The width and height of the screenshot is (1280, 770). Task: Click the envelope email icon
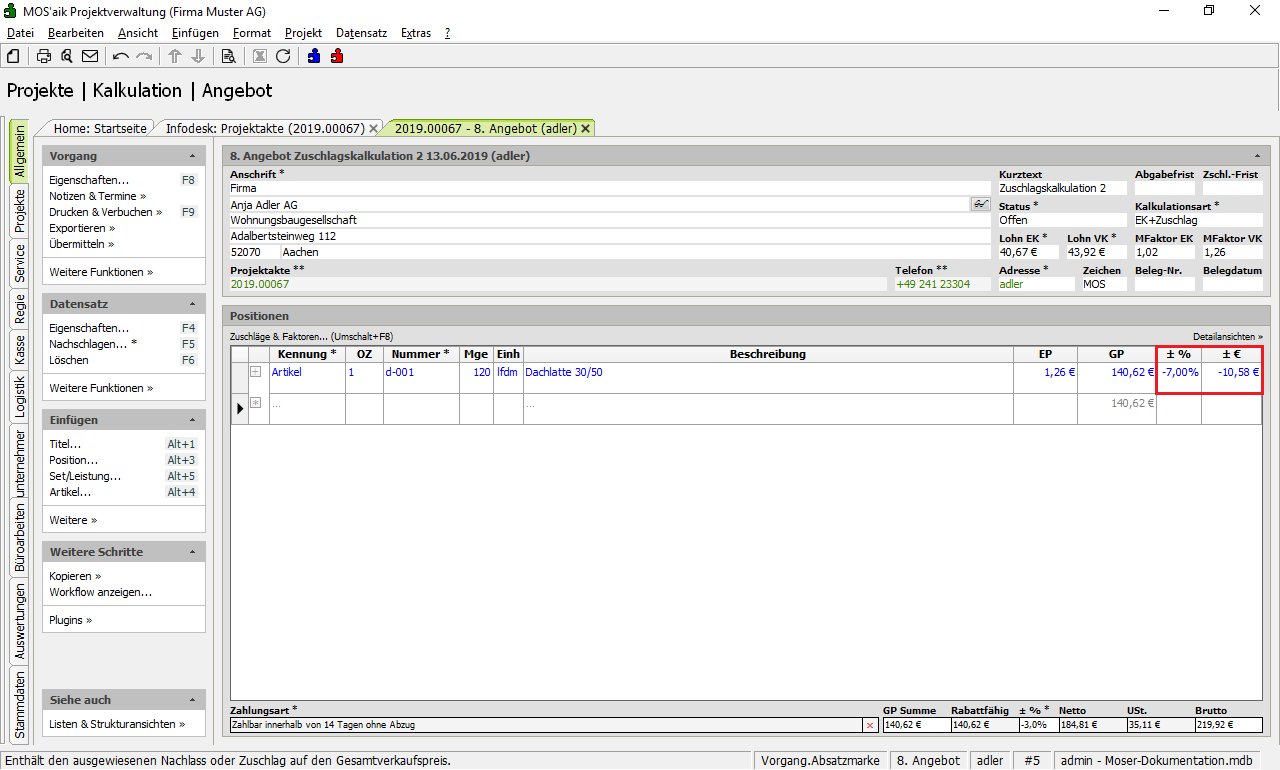(90, 56)
